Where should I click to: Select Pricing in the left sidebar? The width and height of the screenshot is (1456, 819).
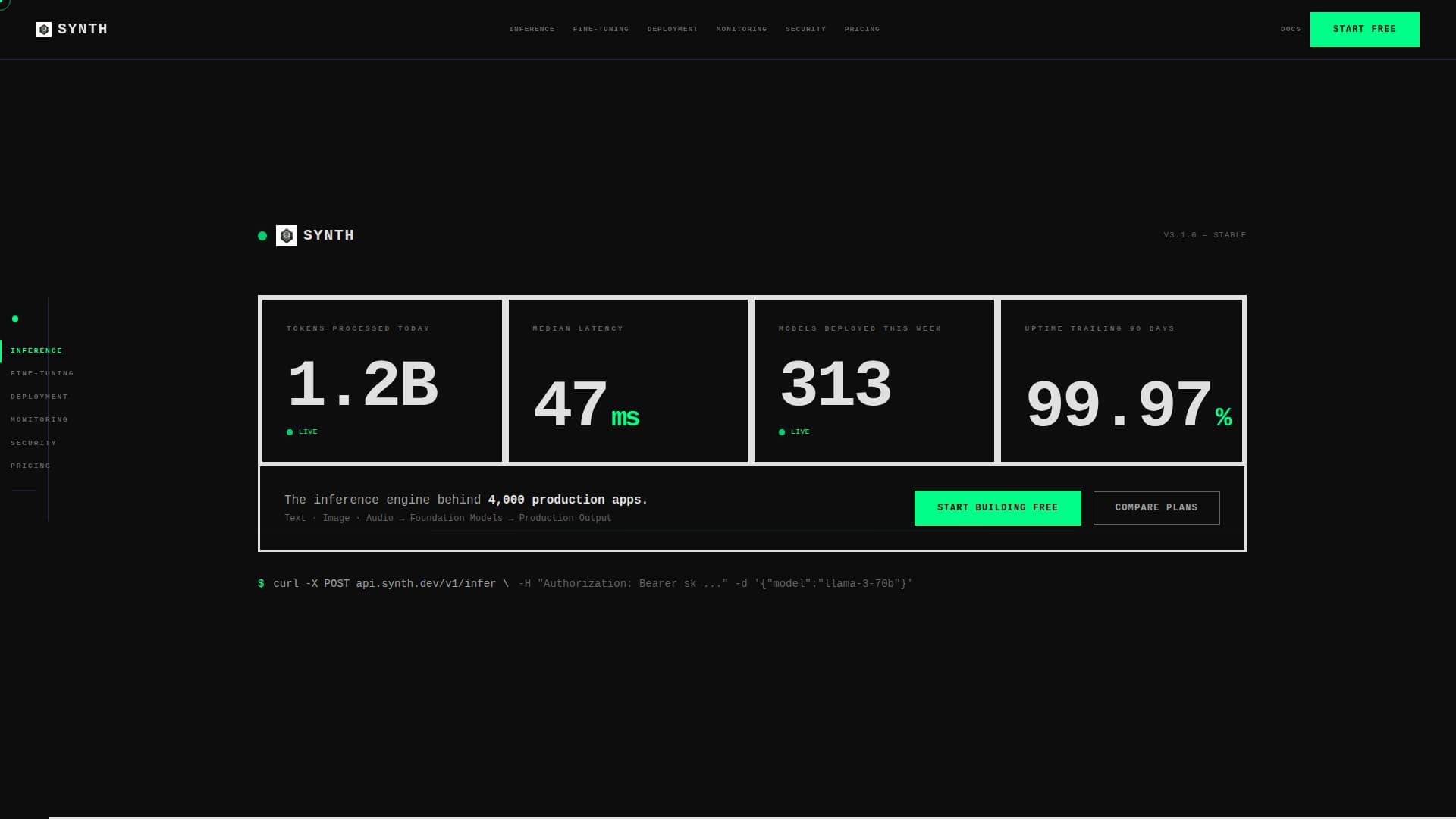(x=30, y=466)
